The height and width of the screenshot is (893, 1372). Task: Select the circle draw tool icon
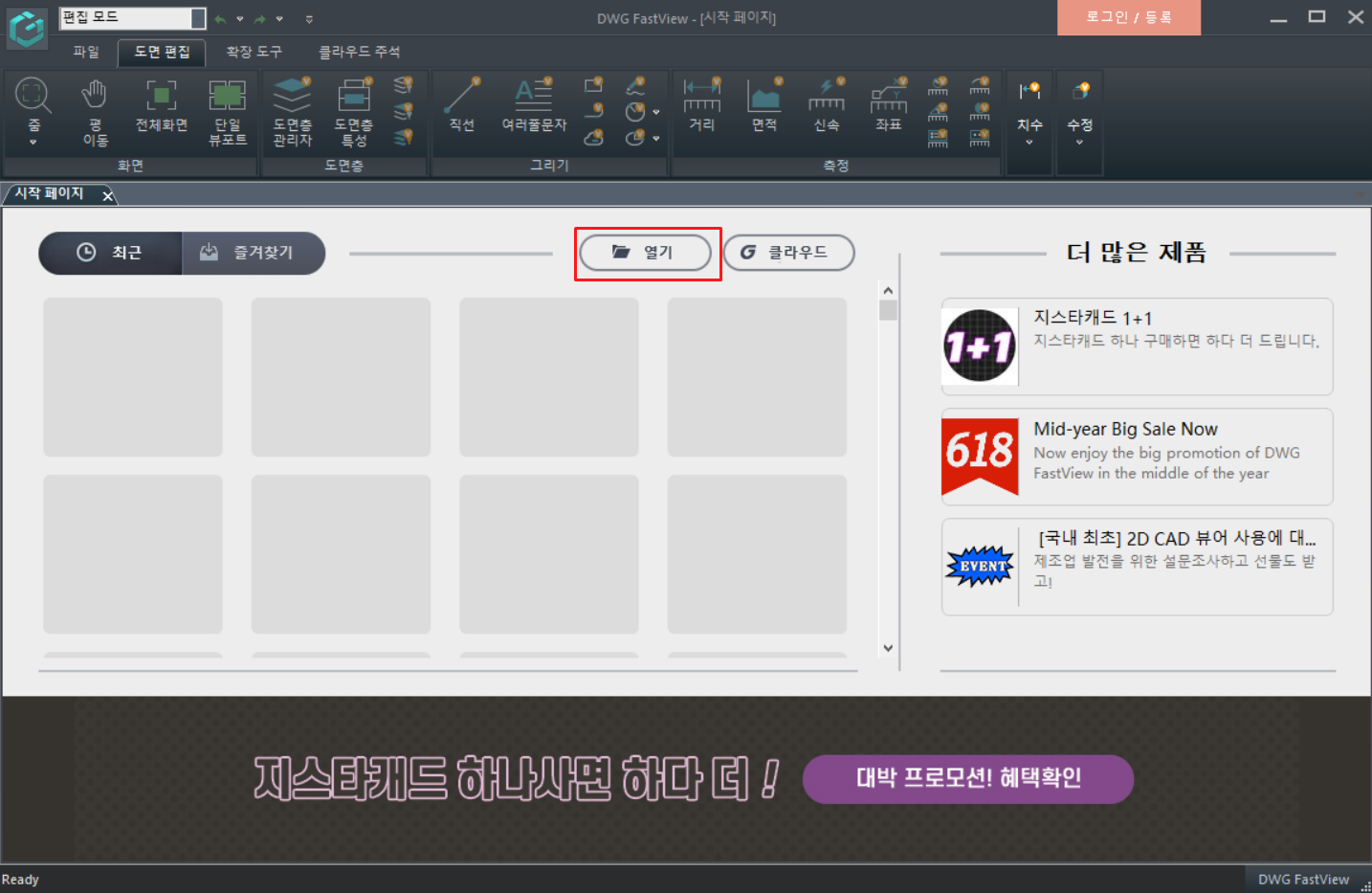(x=635, y=111)
